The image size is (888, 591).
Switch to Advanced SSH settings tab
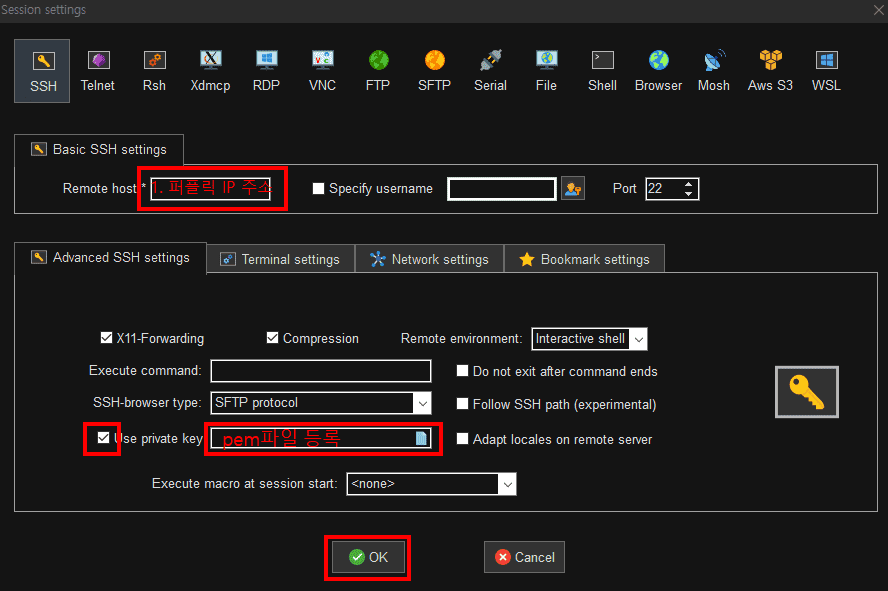[x=110, y=258]
